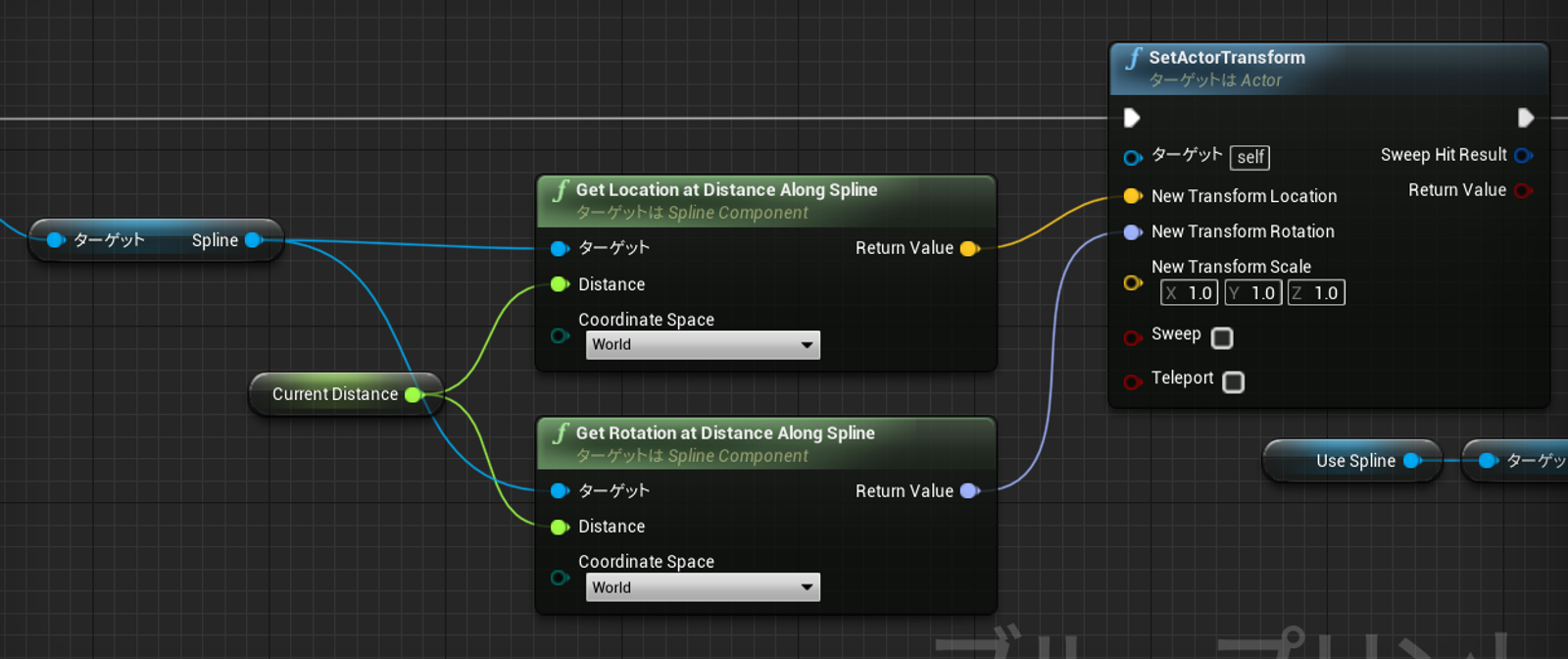
Task: Click the Spline label on getter node
Action: pos(215,240)
